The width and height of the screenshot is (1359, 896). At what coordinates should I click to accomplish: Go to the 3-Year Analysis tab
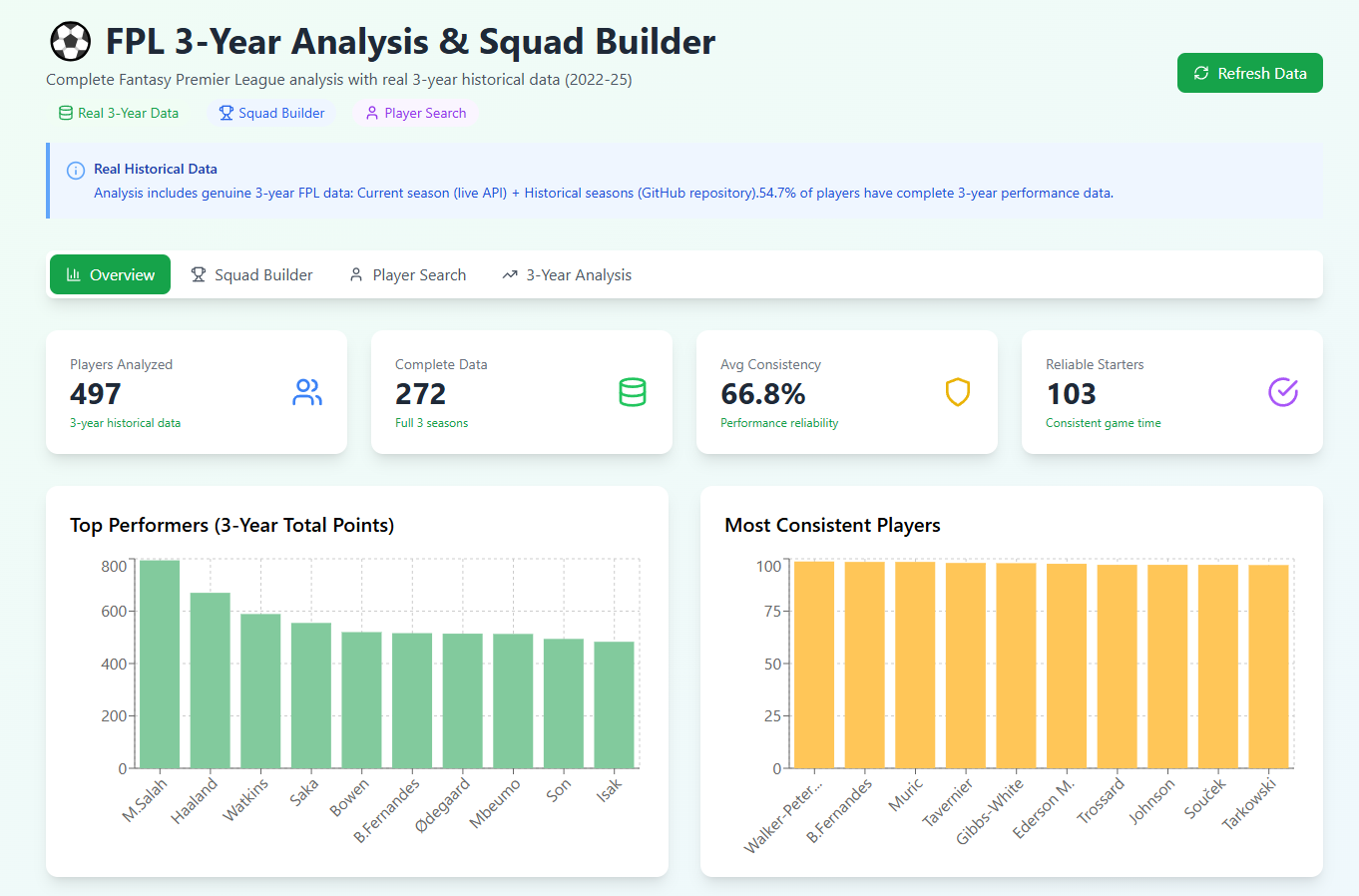point(567,274)
